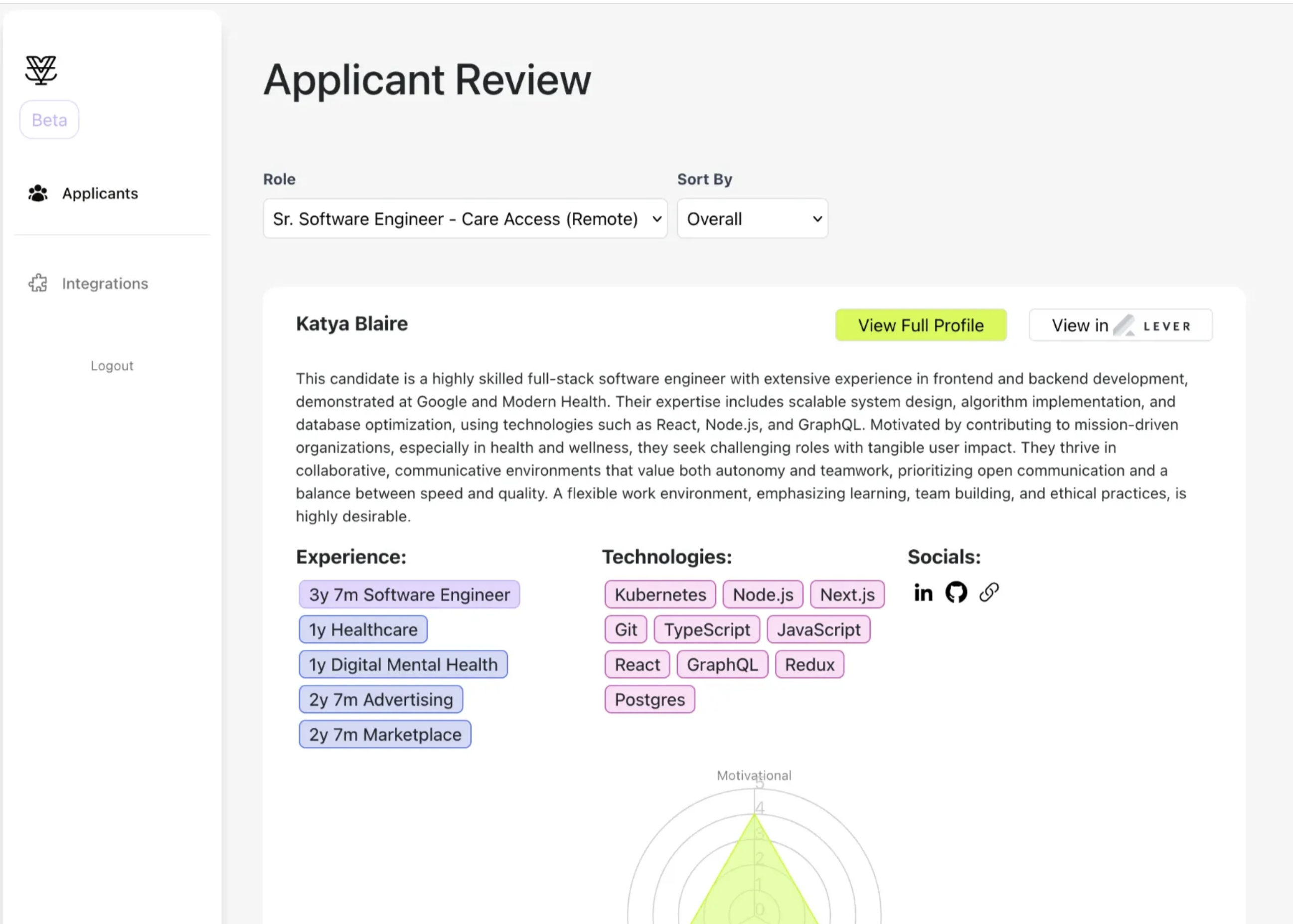Select the 2y 7m Advertising tag
1293x924 pixels.
click(x=381, y=700)
